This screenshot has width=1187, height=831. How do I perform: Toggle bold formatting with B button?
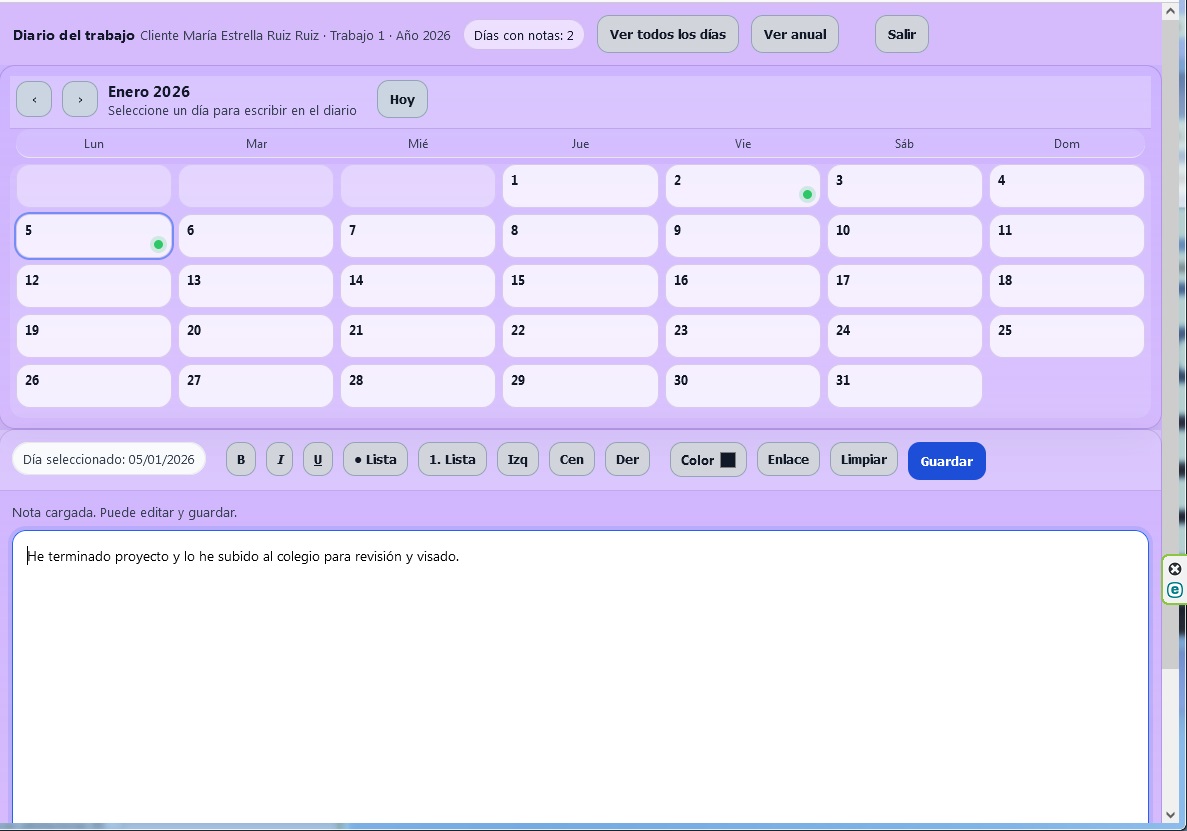240,460
